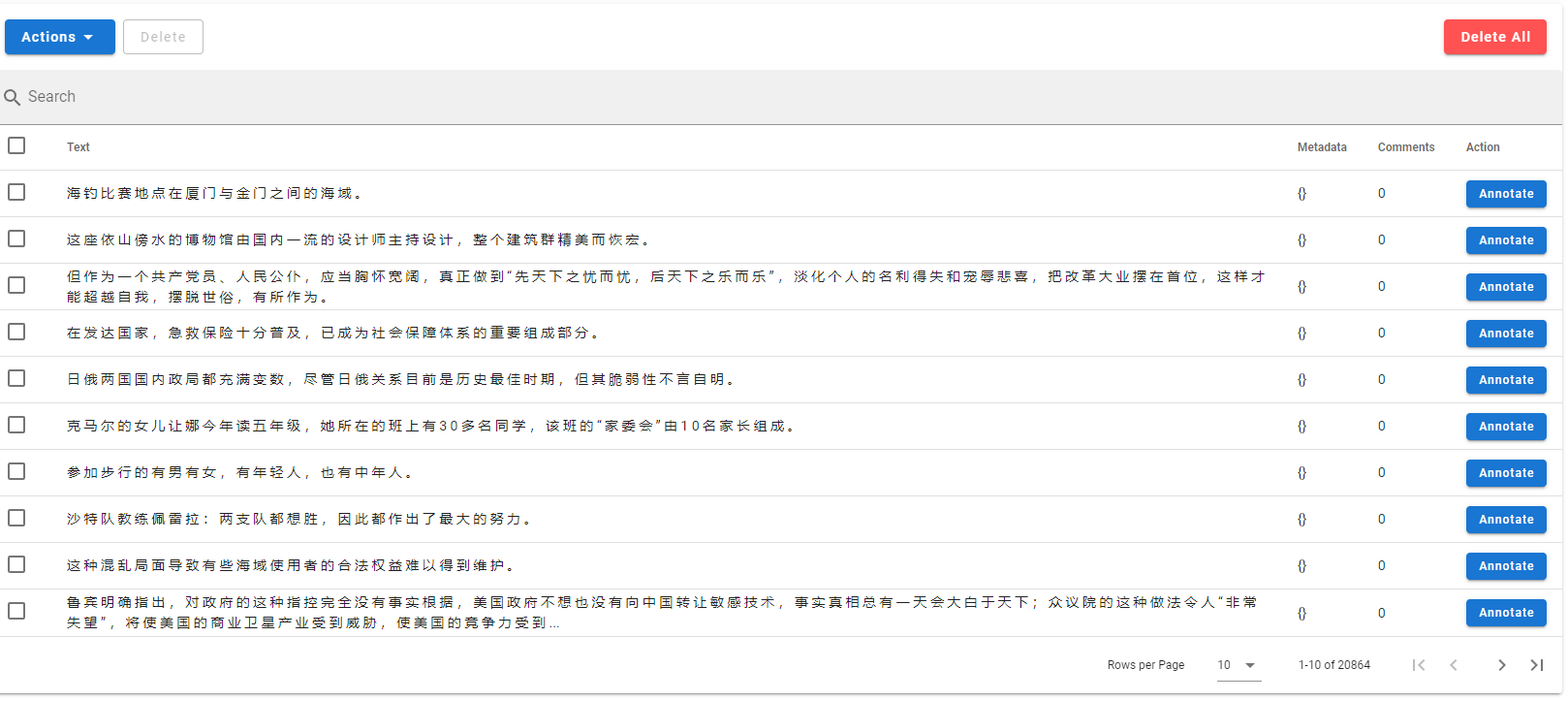
Task: Annotate the 但作为一个共产党员 row
Action: tap(1506, 287)
